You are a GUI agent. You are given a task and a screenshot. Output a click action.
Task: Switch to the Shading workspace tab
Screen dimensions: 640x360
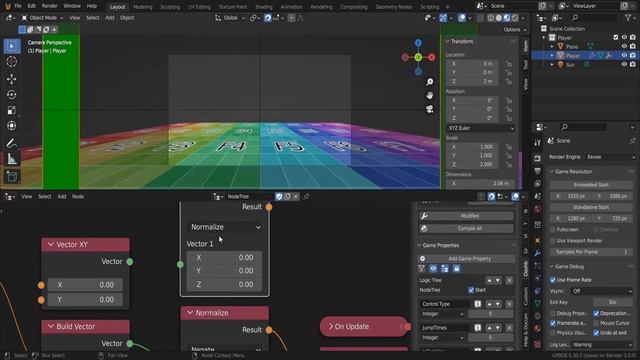tap(264, 7)
